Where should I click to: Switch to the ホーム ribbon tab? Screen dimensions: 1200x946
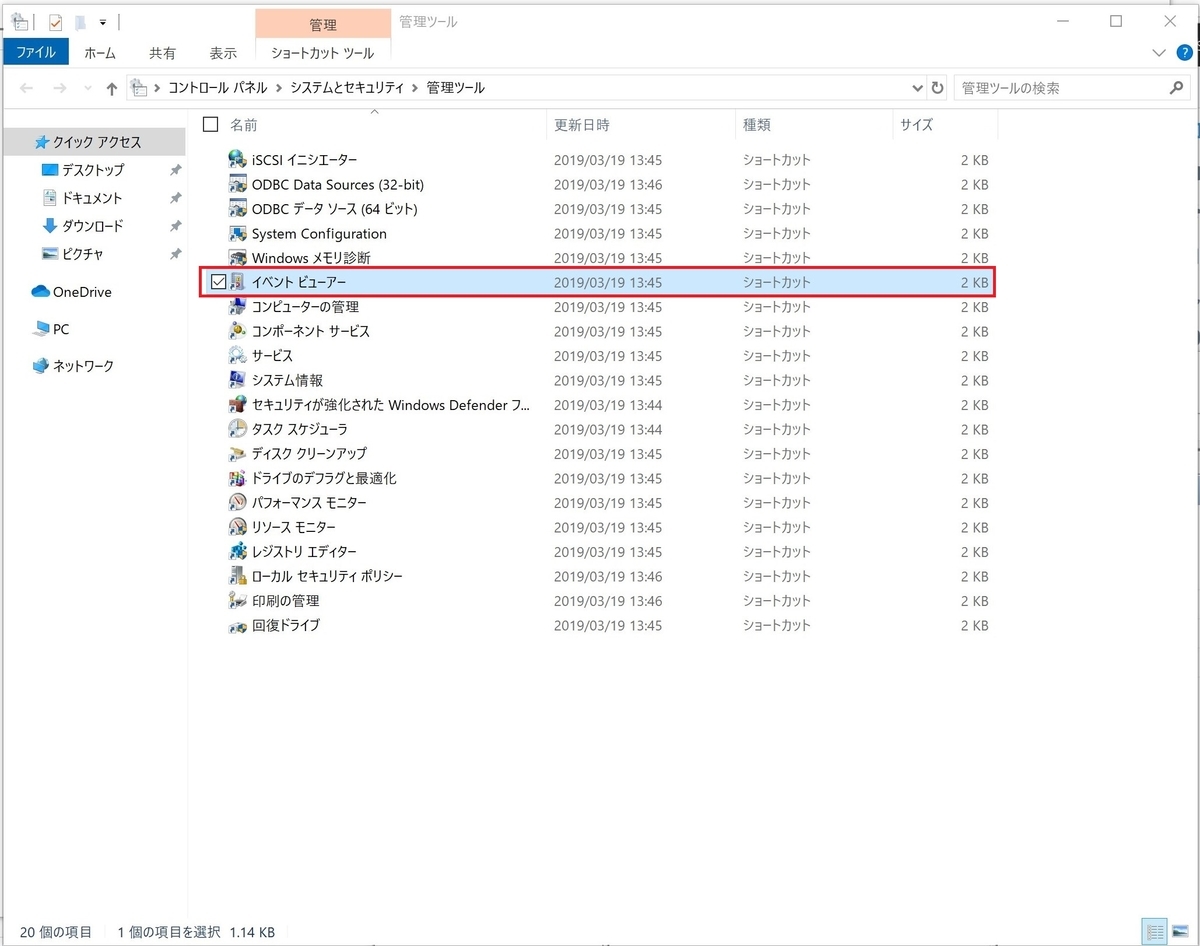click(100, 53)
